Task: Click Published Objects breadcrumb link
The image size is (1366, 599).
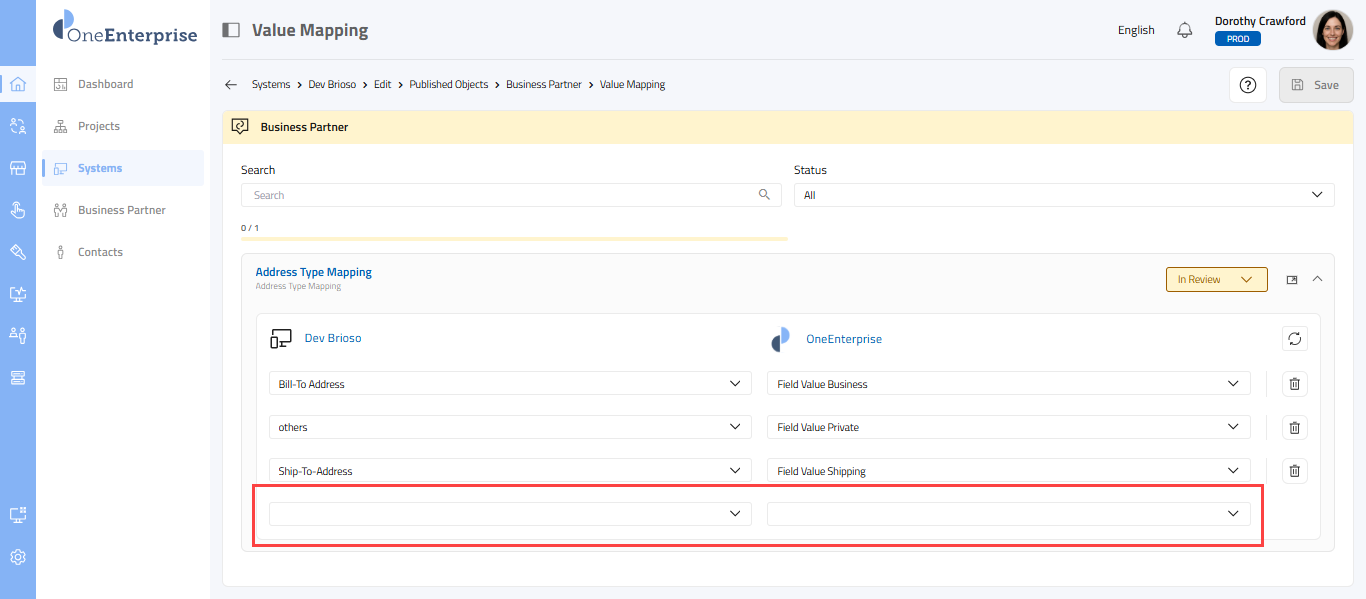Action: pos(449,85)
